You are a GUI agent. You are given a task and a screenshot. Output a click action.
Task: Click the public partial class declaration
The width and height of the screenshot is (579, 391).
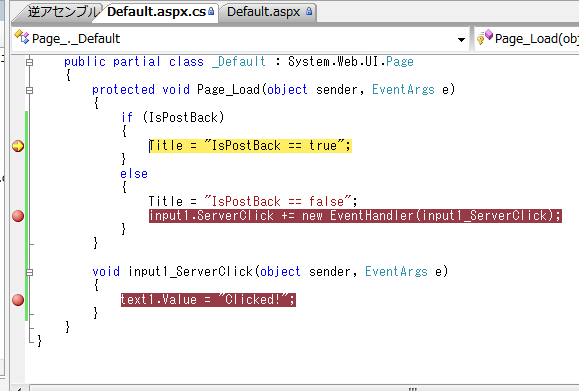239,62
